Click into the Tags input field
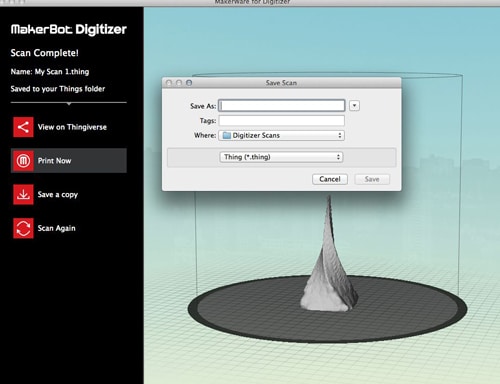500x384 pixels. (282, 121)
